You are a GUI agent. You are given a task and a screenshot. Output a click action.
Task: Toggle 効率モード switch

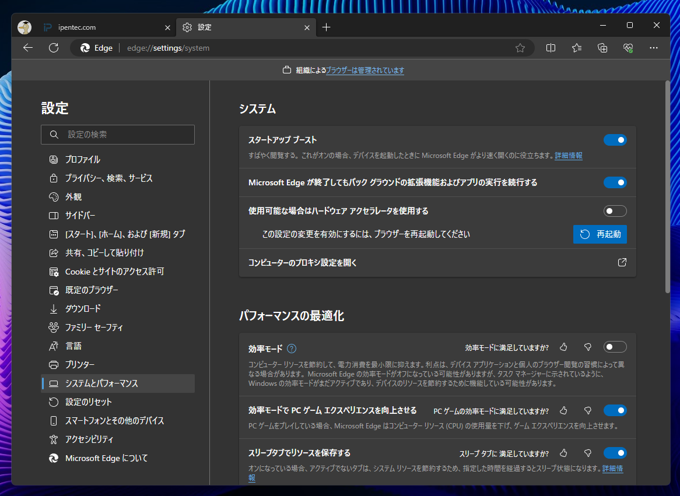615,347
